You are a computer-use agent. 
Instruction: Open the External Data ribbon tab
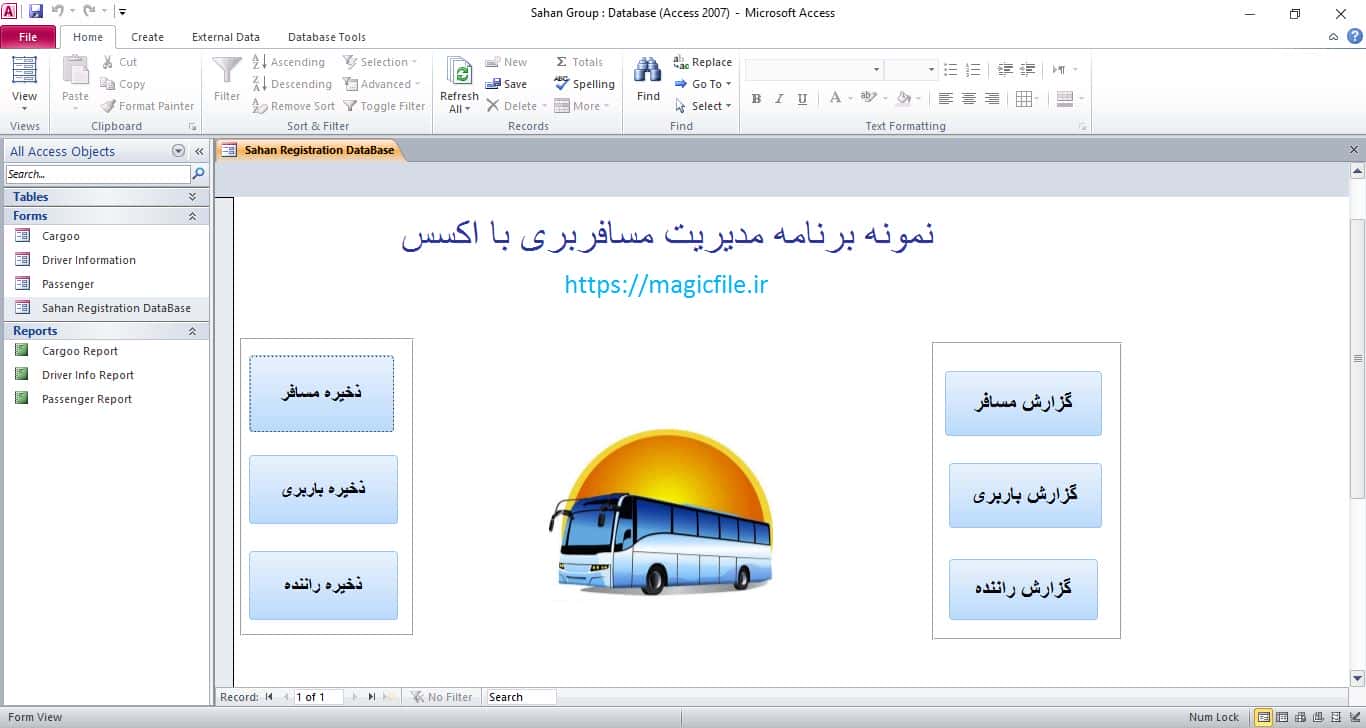click(x=226, y=37)
